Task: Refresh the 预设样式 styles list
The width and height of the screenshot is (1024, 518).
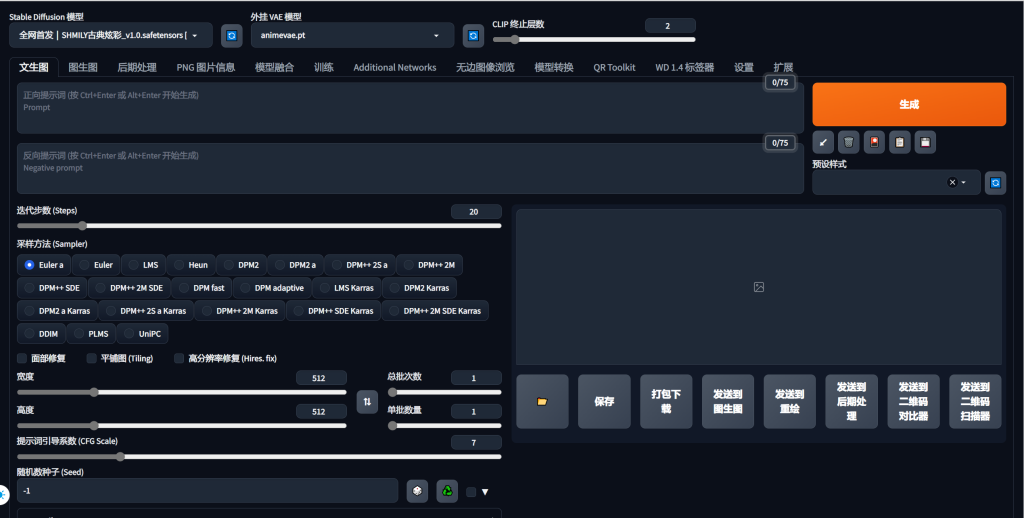Action: (x=995, y=183)
